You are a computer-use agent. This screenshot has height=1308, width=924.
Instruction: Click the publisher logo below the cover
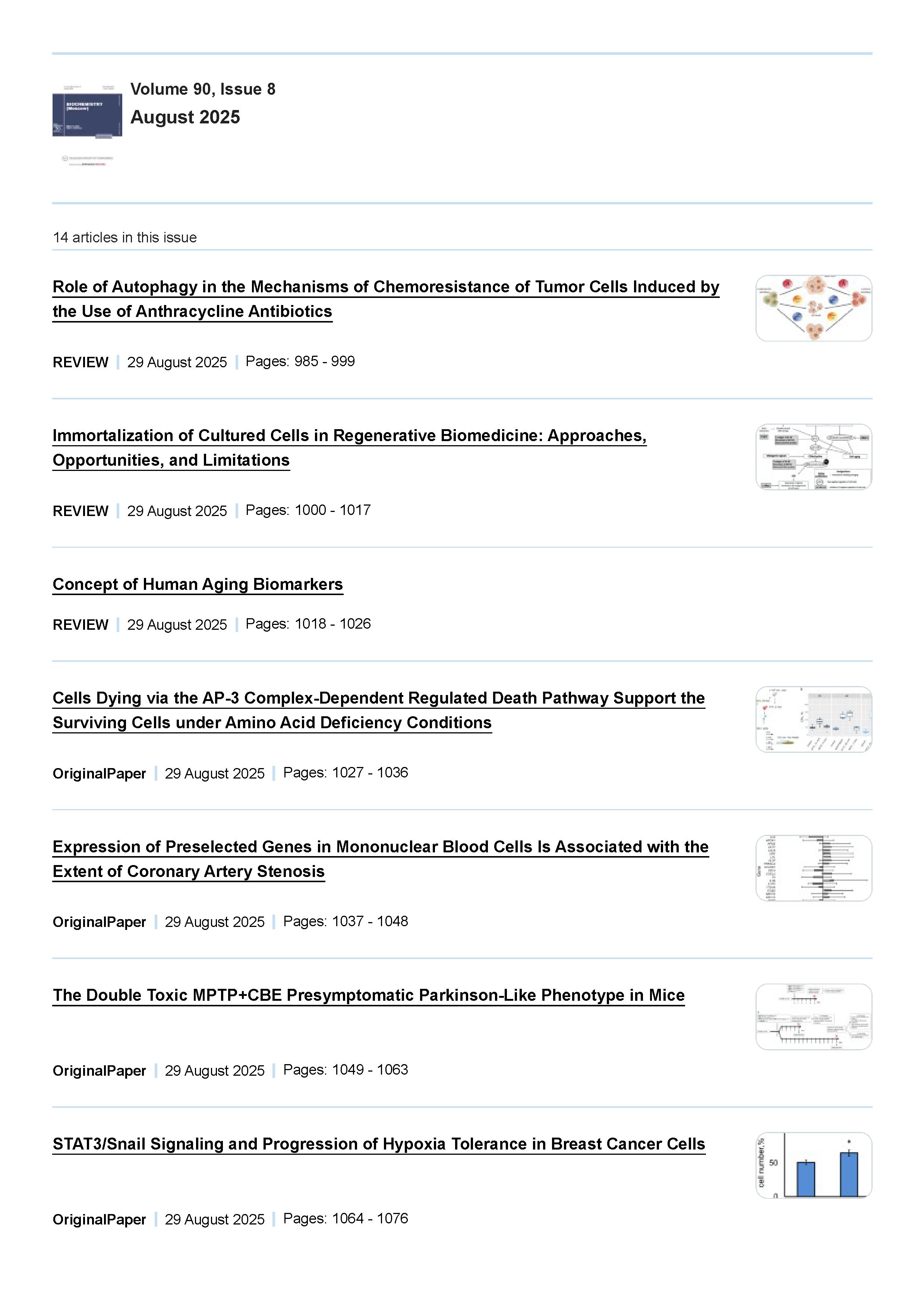87,161
